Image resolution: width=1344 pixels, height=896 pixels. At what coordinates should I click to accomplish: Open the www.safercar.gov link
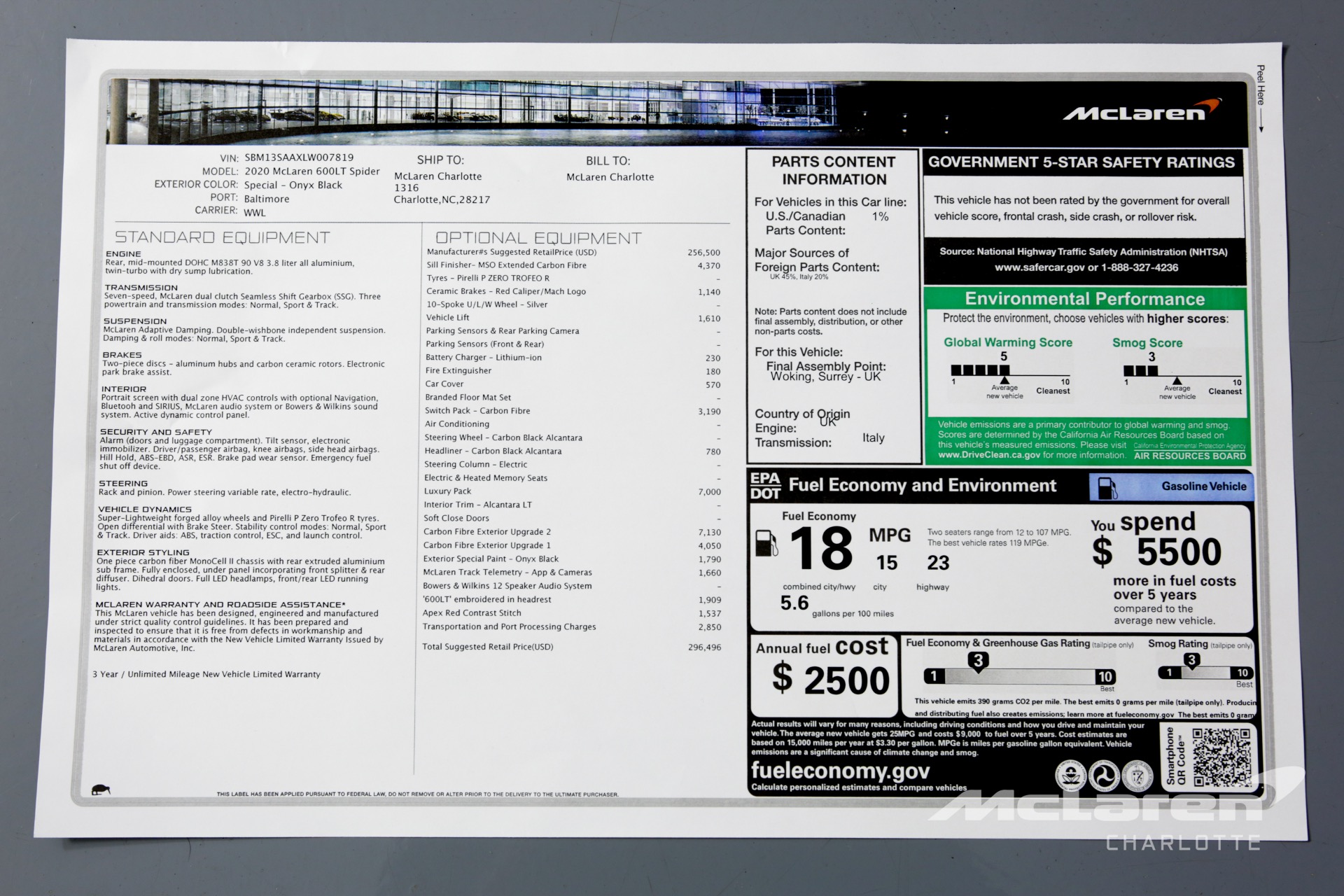pos(1039,267)
